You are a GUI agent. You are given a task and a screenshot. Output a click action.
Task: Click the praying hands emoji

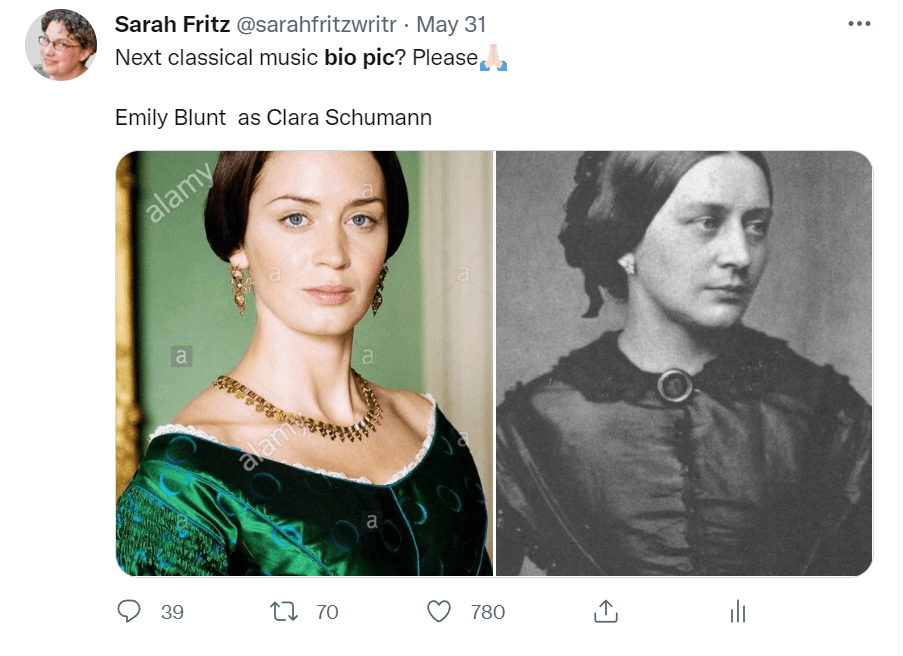(494, 58)
